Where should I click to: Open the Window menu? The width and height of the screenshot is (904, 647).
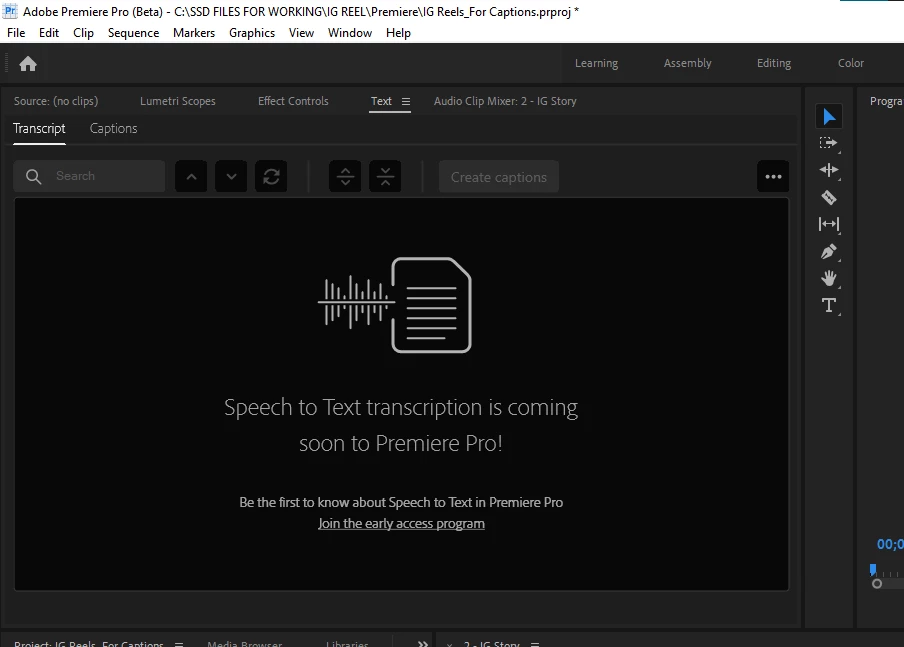[350, 33]
